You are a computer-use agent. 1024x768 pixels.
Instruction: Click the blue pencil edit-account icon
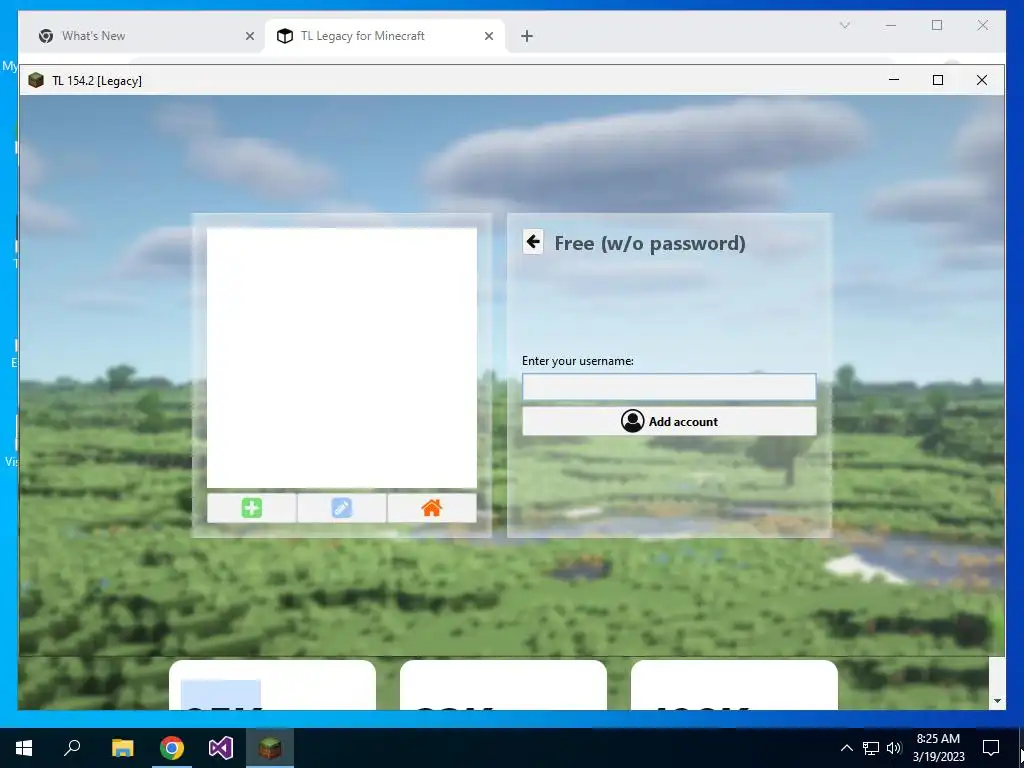click(342, 508)
